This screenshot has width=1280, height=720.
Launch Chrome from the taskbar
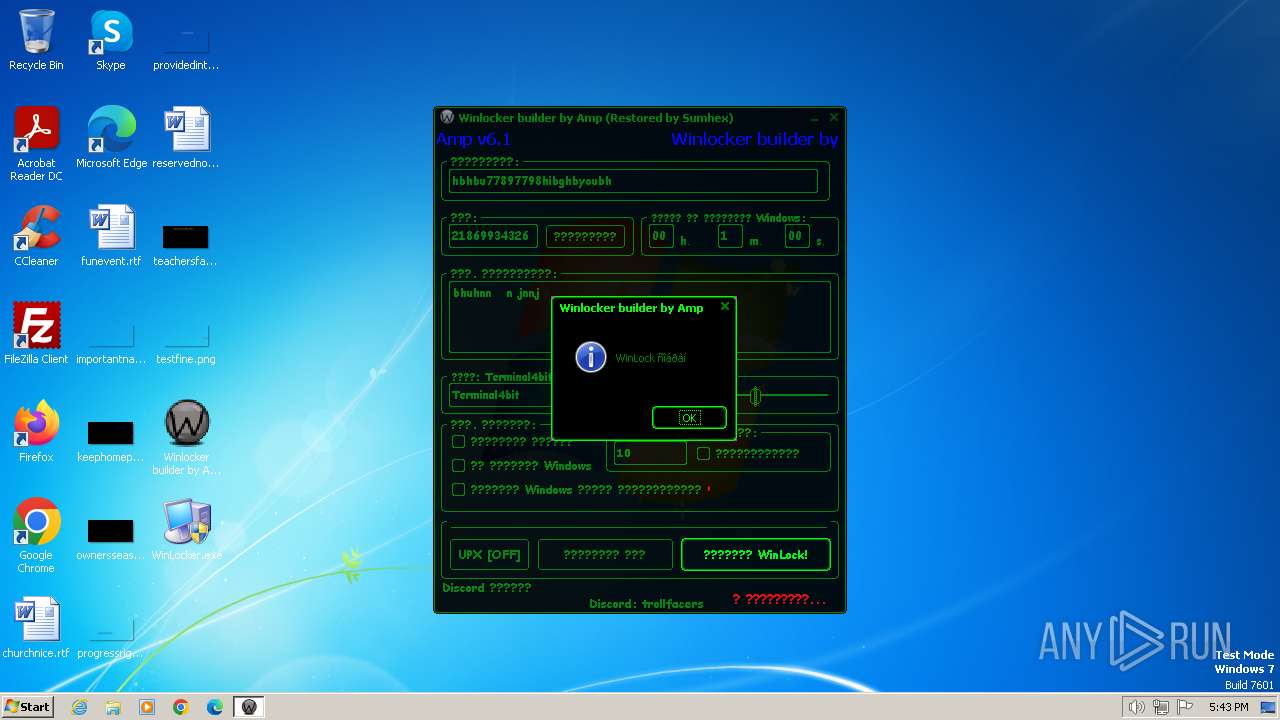tap(181, 707)
